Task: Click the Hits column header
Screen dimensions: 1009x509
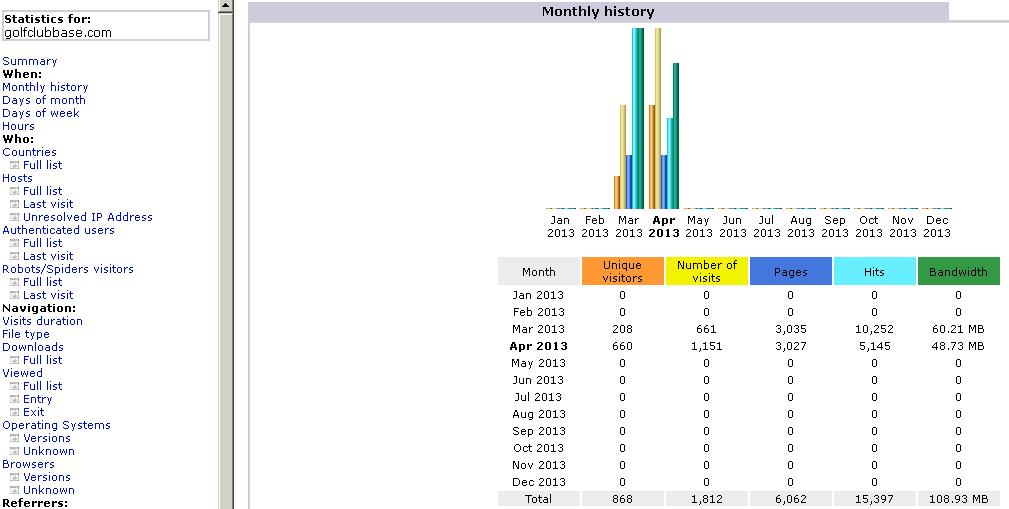Action: (875, 271)
